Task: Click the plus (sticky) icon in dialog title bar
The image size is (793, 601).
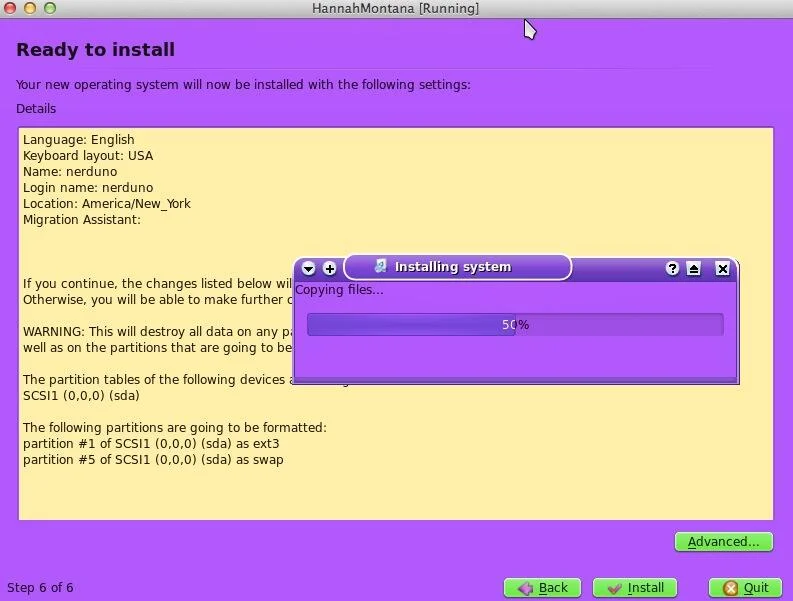Action: pos(330,268)
